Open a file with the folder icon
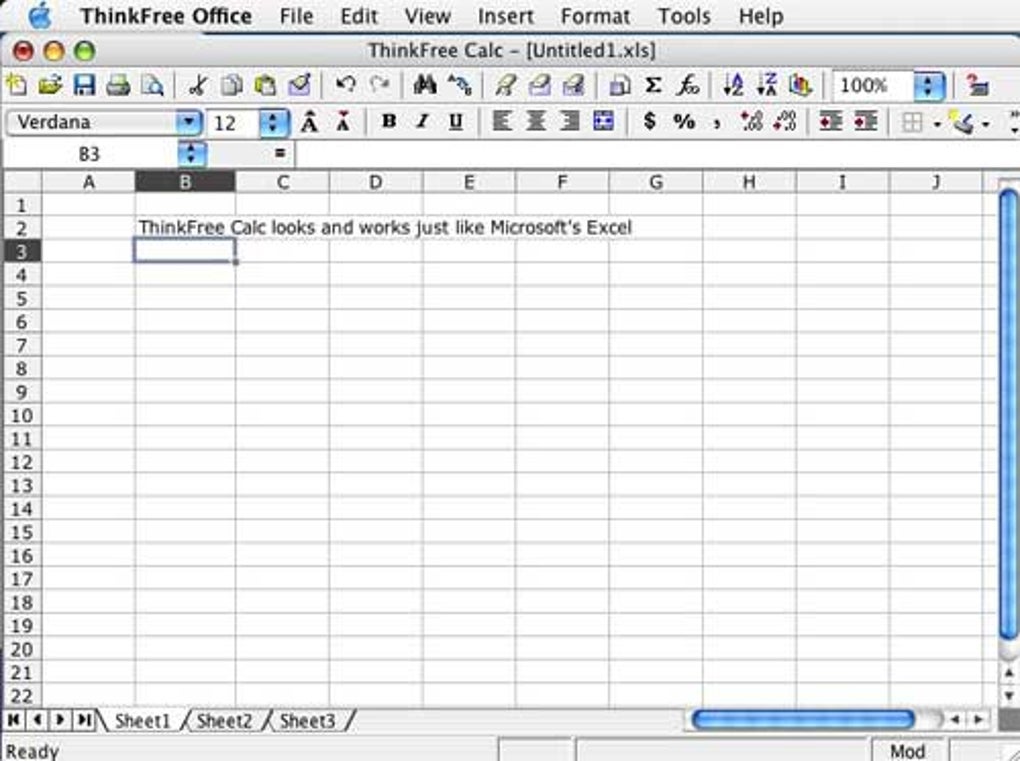This screenshot has height=761, width=1020. click(x=50, y=85)
